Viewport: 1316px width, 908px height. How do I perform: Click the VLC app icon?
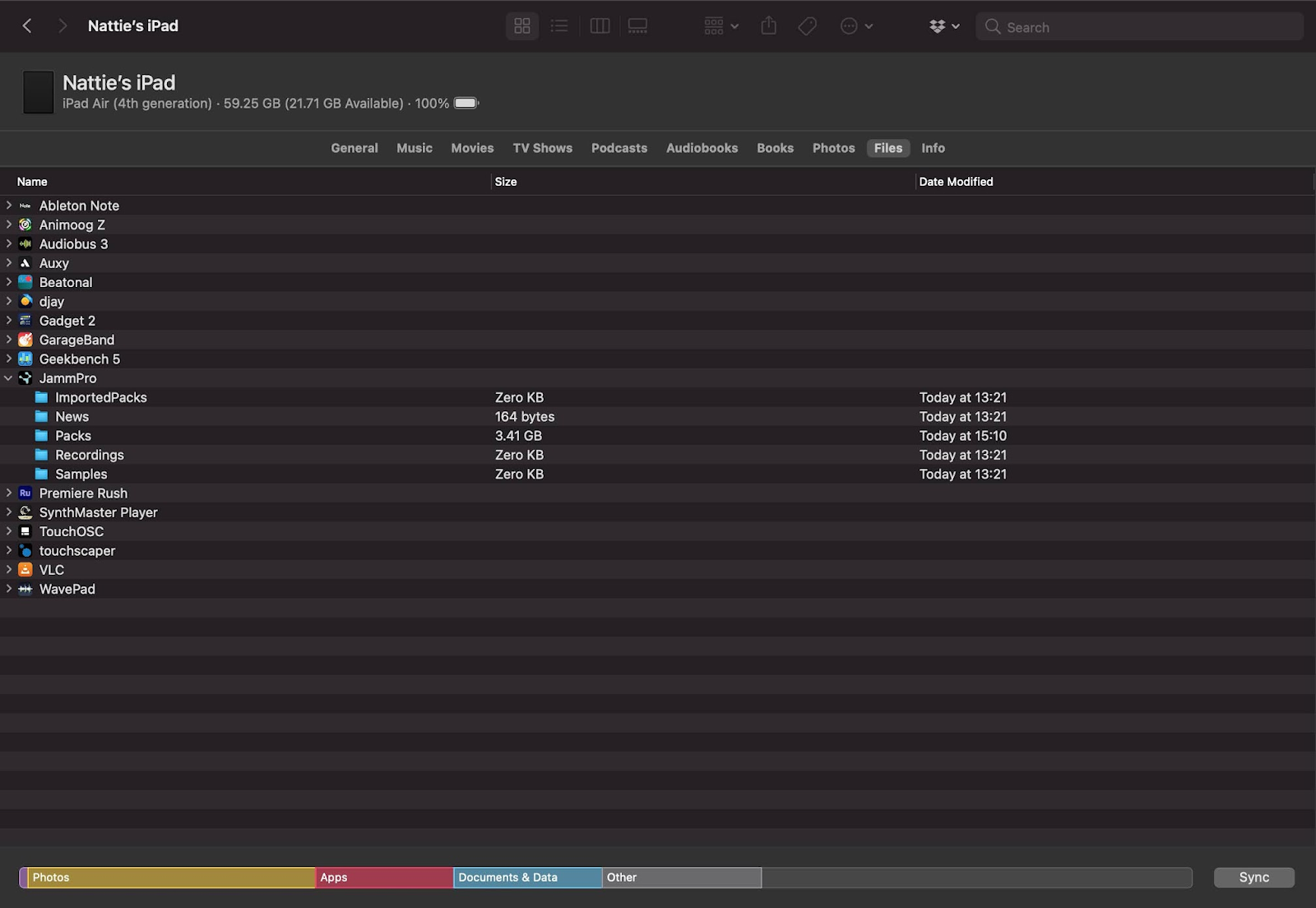(x=25, y=570)
